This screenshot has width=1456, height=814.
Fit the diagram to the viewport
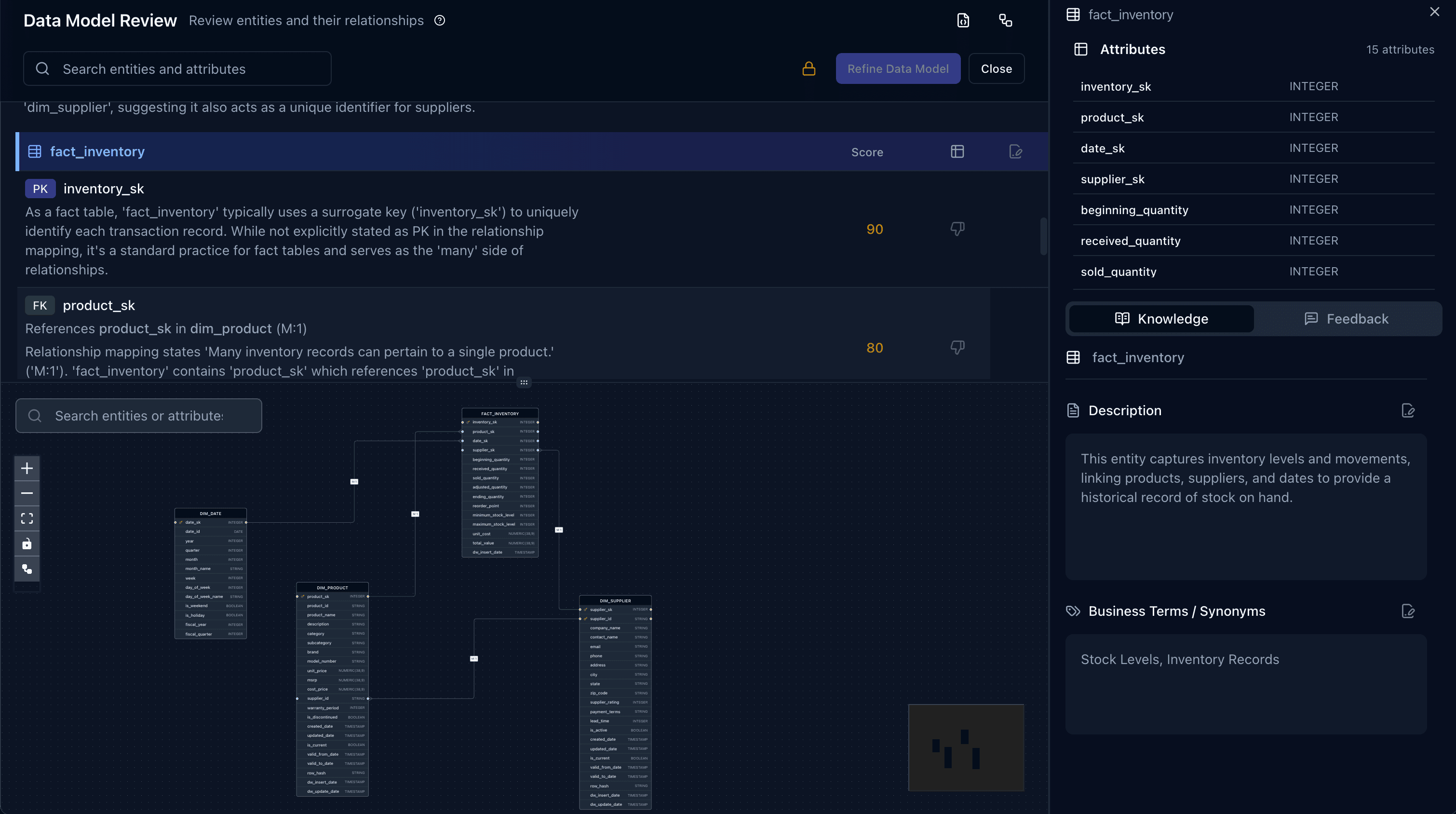coord(27,518)
